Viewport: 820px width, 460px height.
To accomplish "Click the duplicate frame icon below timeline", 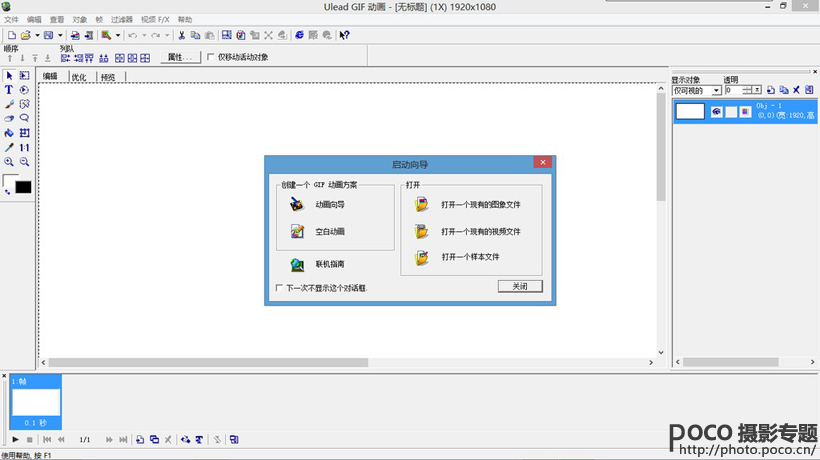I will (154, 440).
